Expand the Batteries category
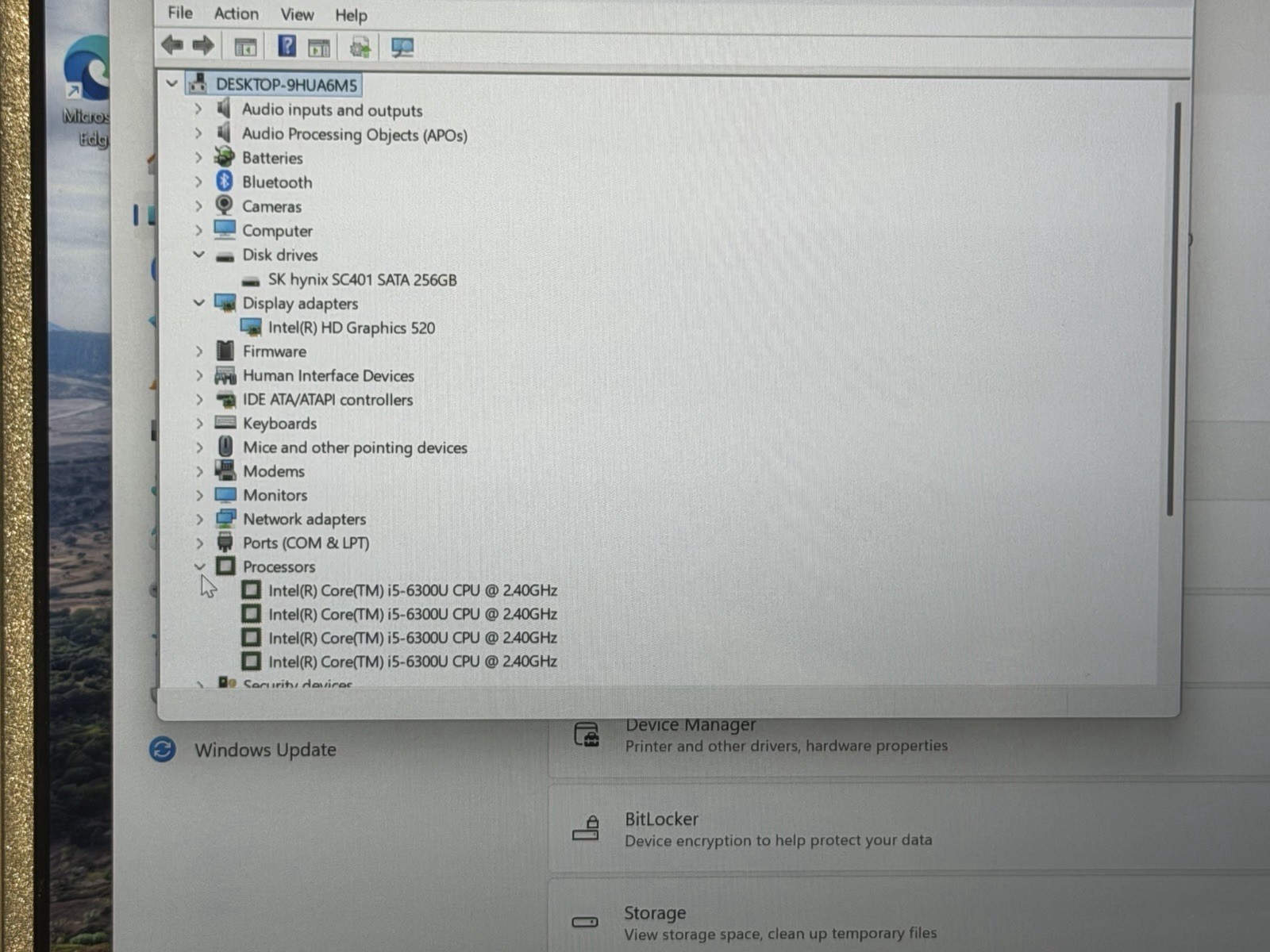Image resolution: width=1270 pixels, height=952 pixels. coord(198,158)
